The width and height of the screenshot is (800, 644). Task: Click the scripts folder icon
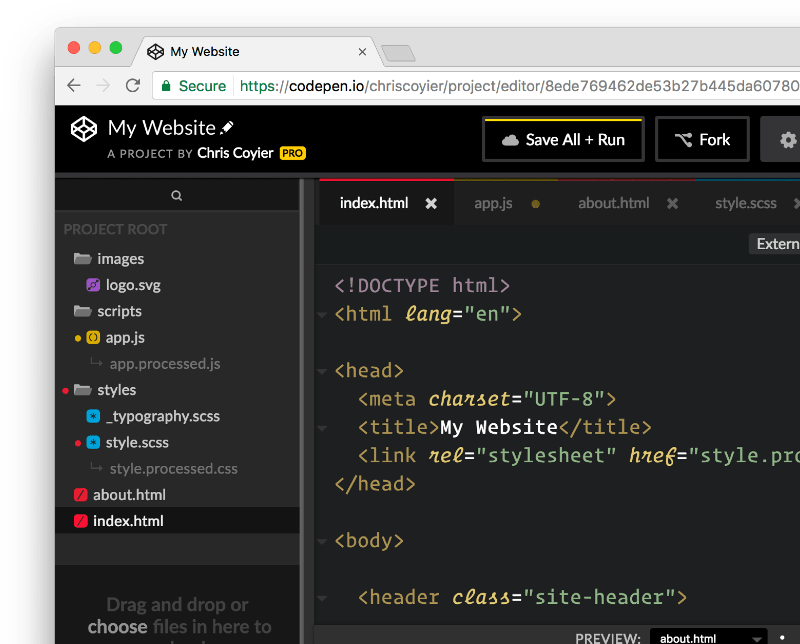[x=85, y=311]
